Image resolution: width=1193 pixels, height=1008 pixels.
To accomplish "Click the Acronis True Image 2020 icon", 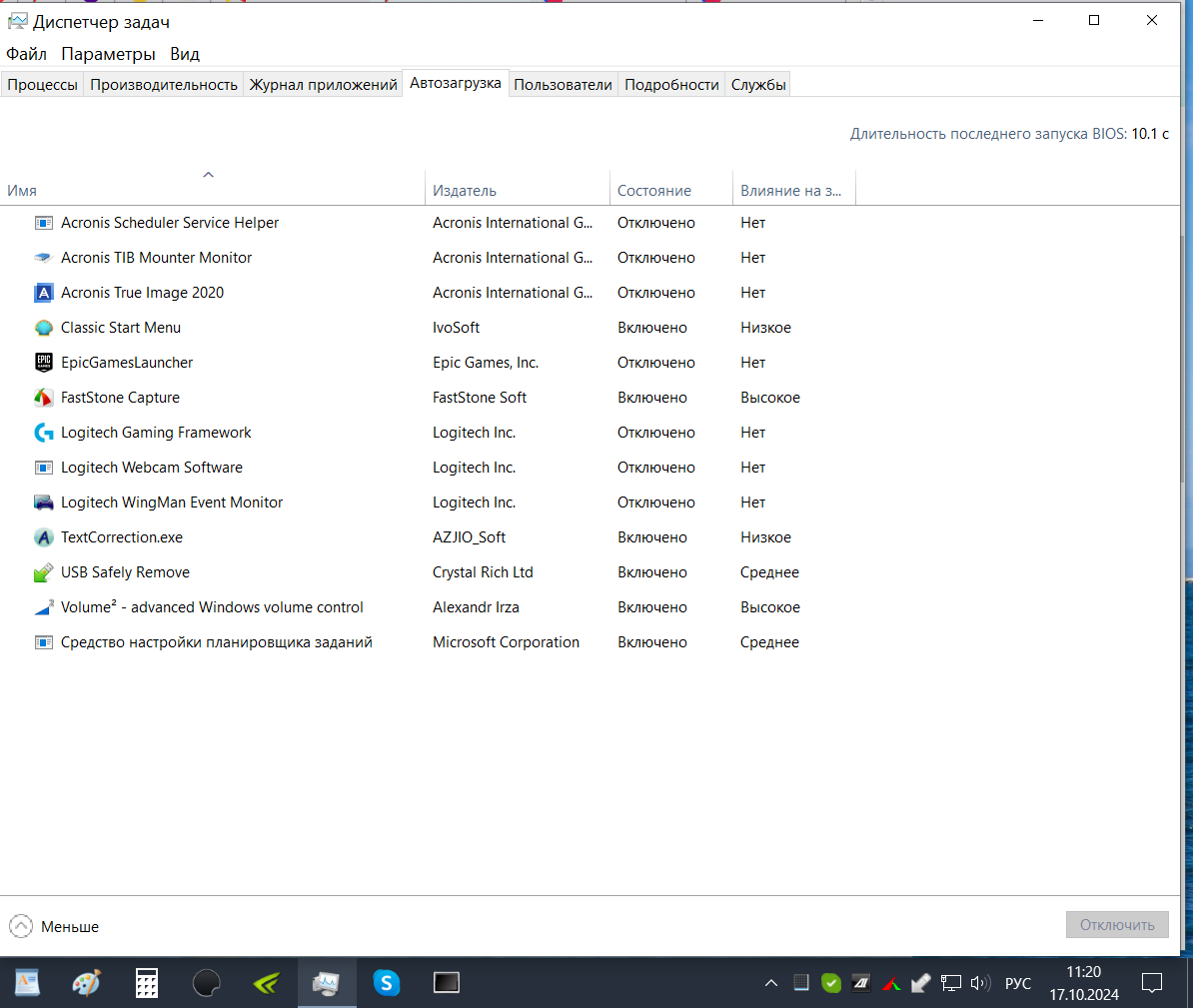I will (43, 293).
